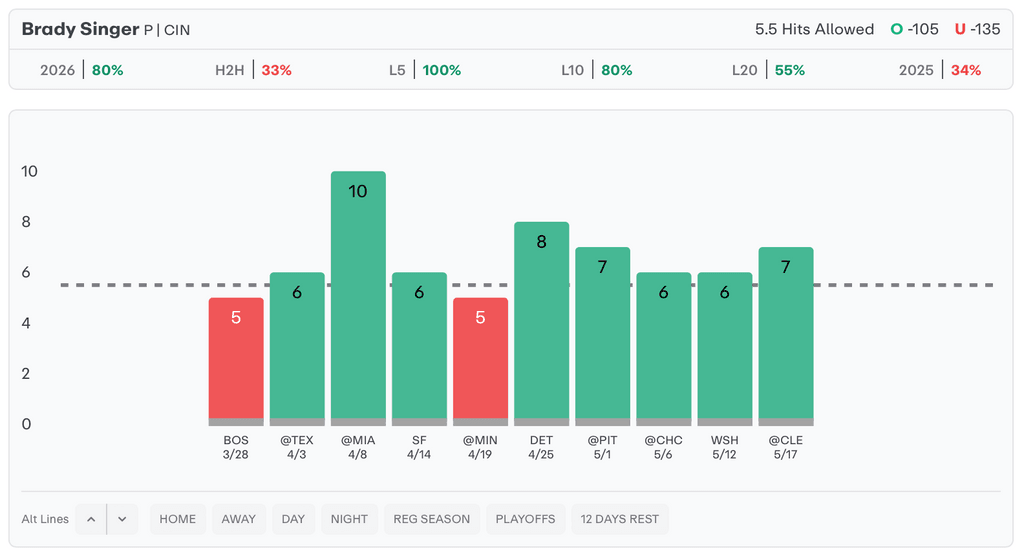Click the @PIT 5/1 bar
This screenshot has height=560, width=1024.
click(603, 337)
